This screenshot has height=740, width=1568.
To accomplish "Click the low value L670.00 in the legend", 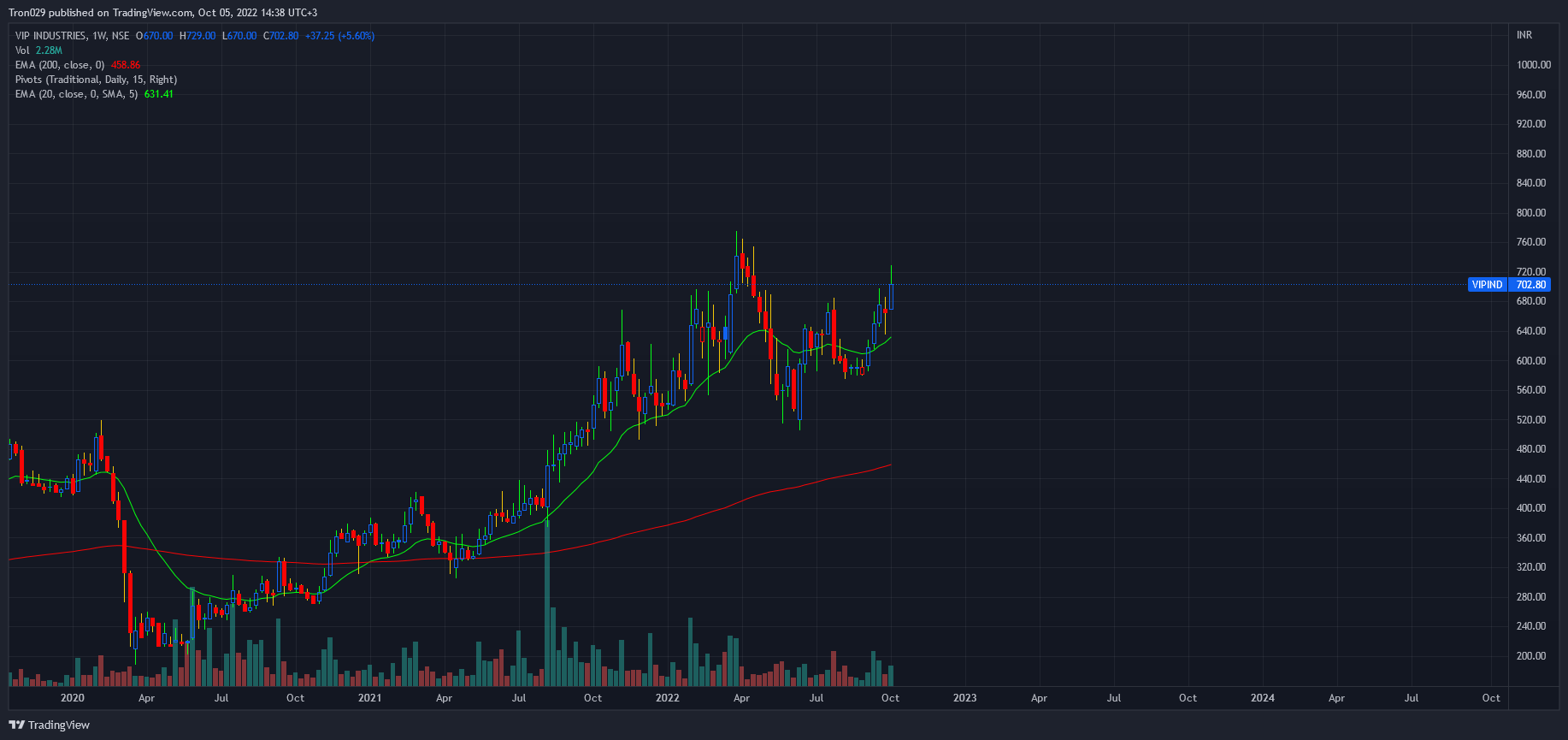I will tap(239, 36).
